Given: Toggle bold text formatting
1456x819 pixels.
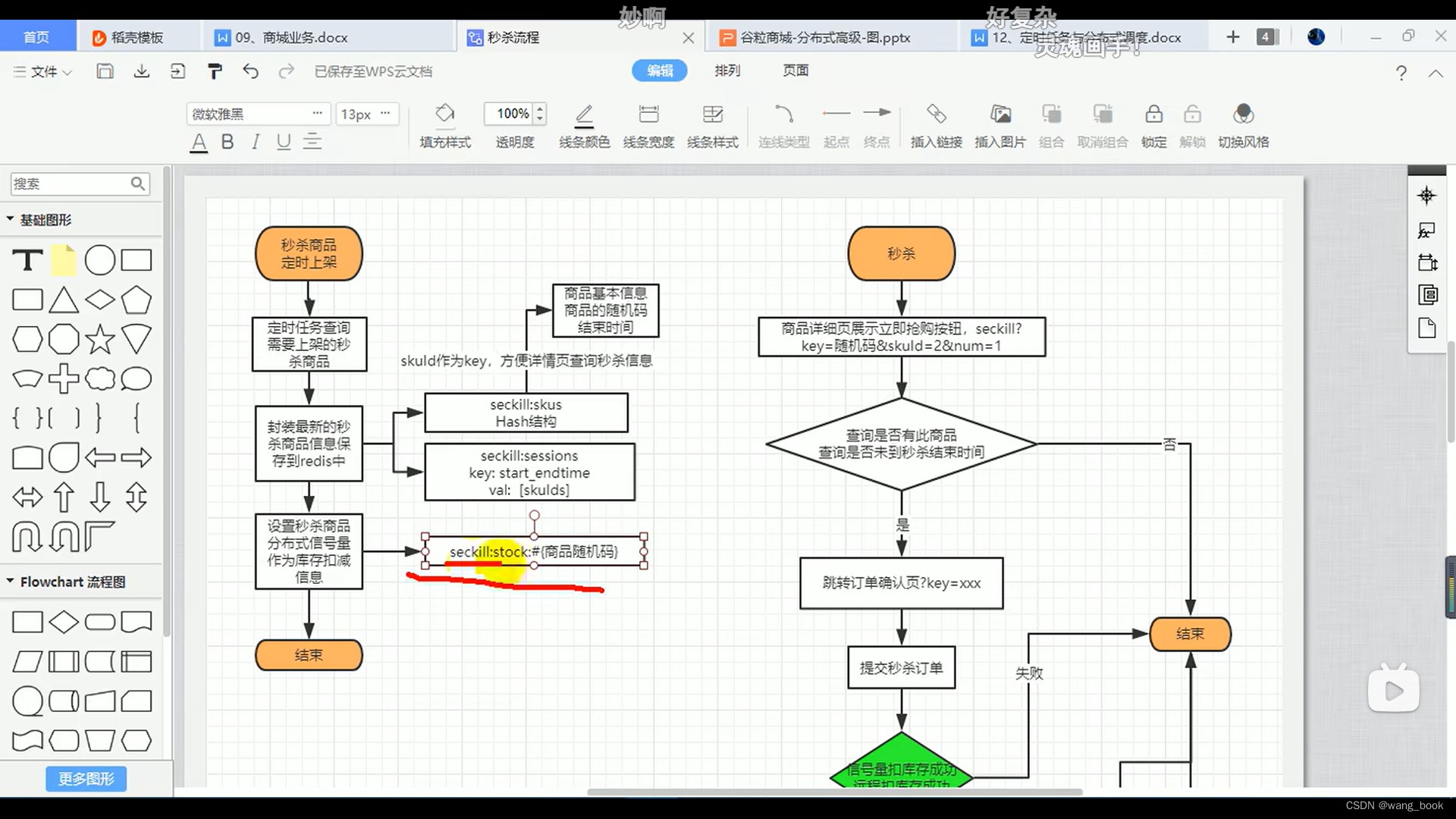Looking at the screenshot, I should coord(227,142).
